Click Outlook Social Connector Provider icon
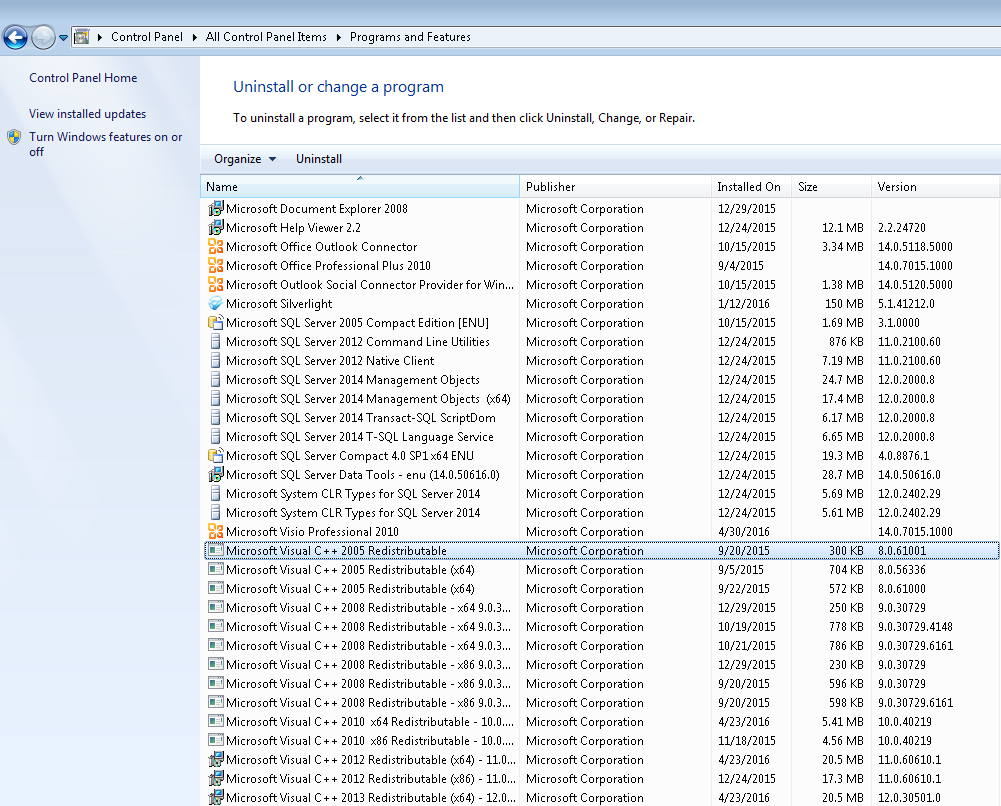 [x=216, y=285]
